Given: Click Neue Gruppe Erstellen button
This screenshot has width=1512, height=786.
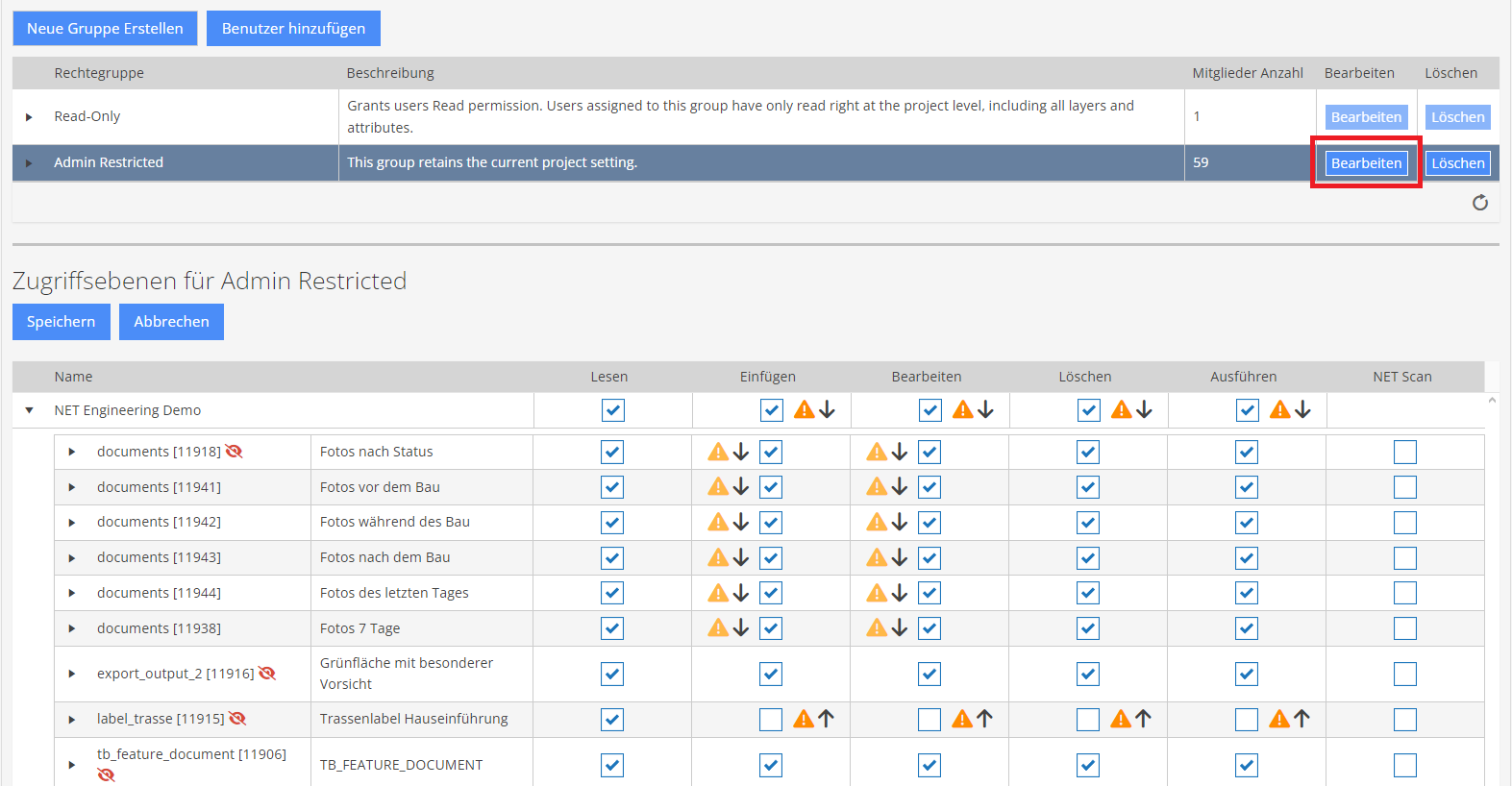Looking at the screenshot, I should coord(105,29).
